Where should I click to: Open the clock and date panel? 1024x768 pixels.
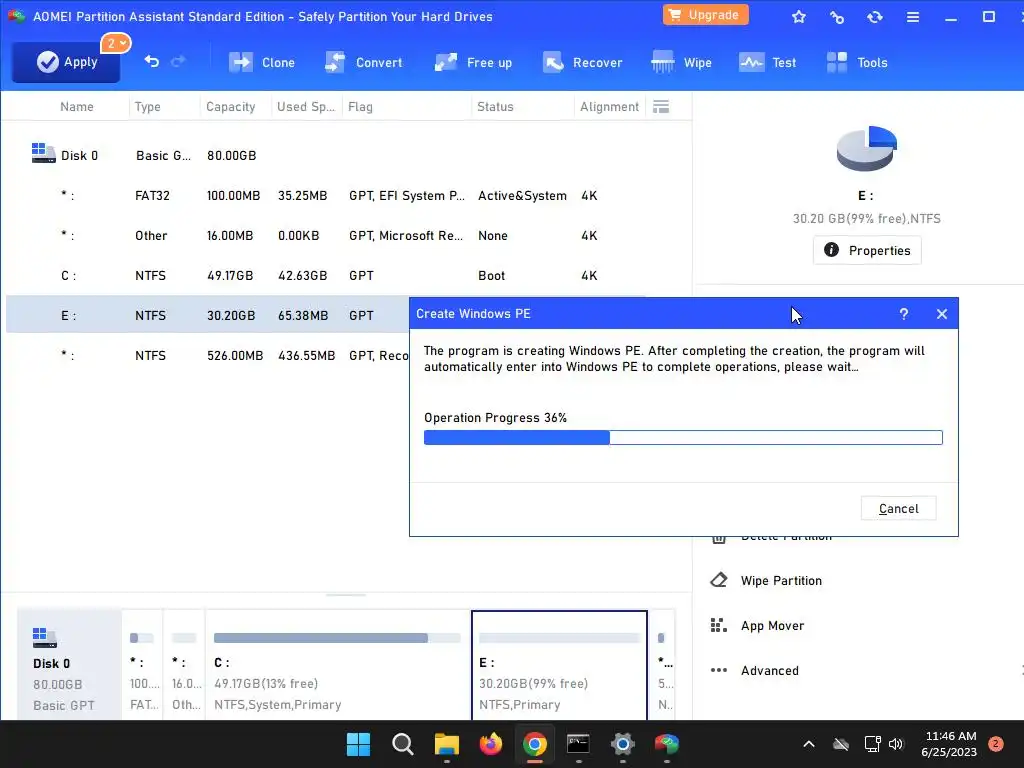point(950,744)
